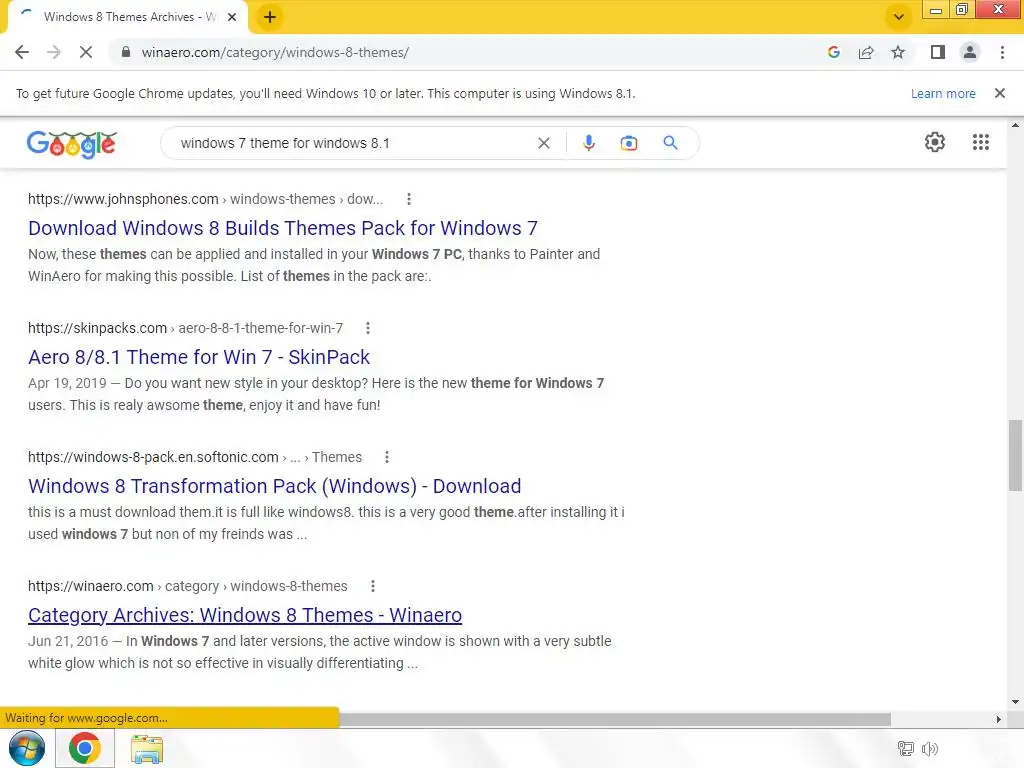Click the vertical scrollbar thumb
Image resolution: width=1024 pixels, height=768 pixels.
pyautogui.click(x=1014, y=455)
